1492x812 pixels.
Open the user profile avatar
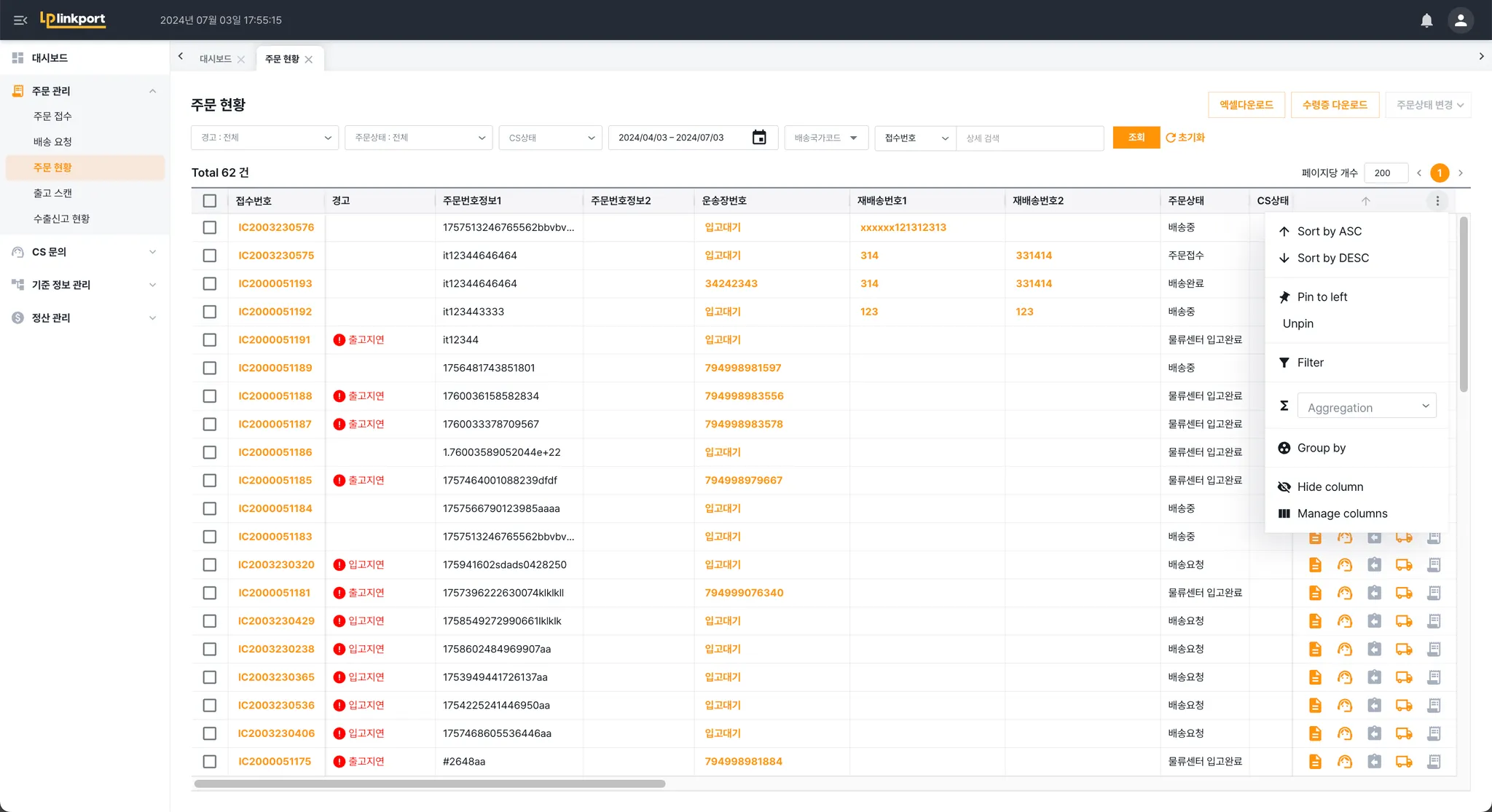coord(1460,20)
